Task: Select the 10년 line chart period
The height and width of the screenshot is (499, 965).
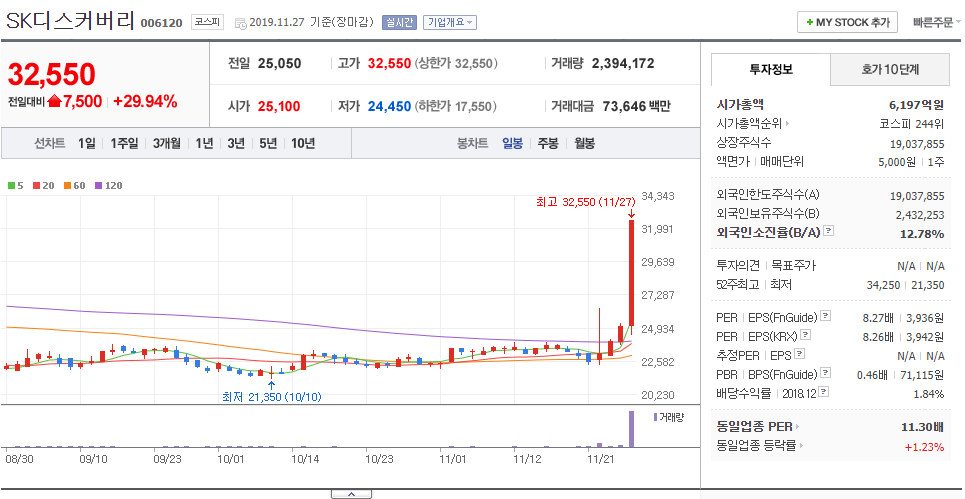Action: tap(303, 143)
